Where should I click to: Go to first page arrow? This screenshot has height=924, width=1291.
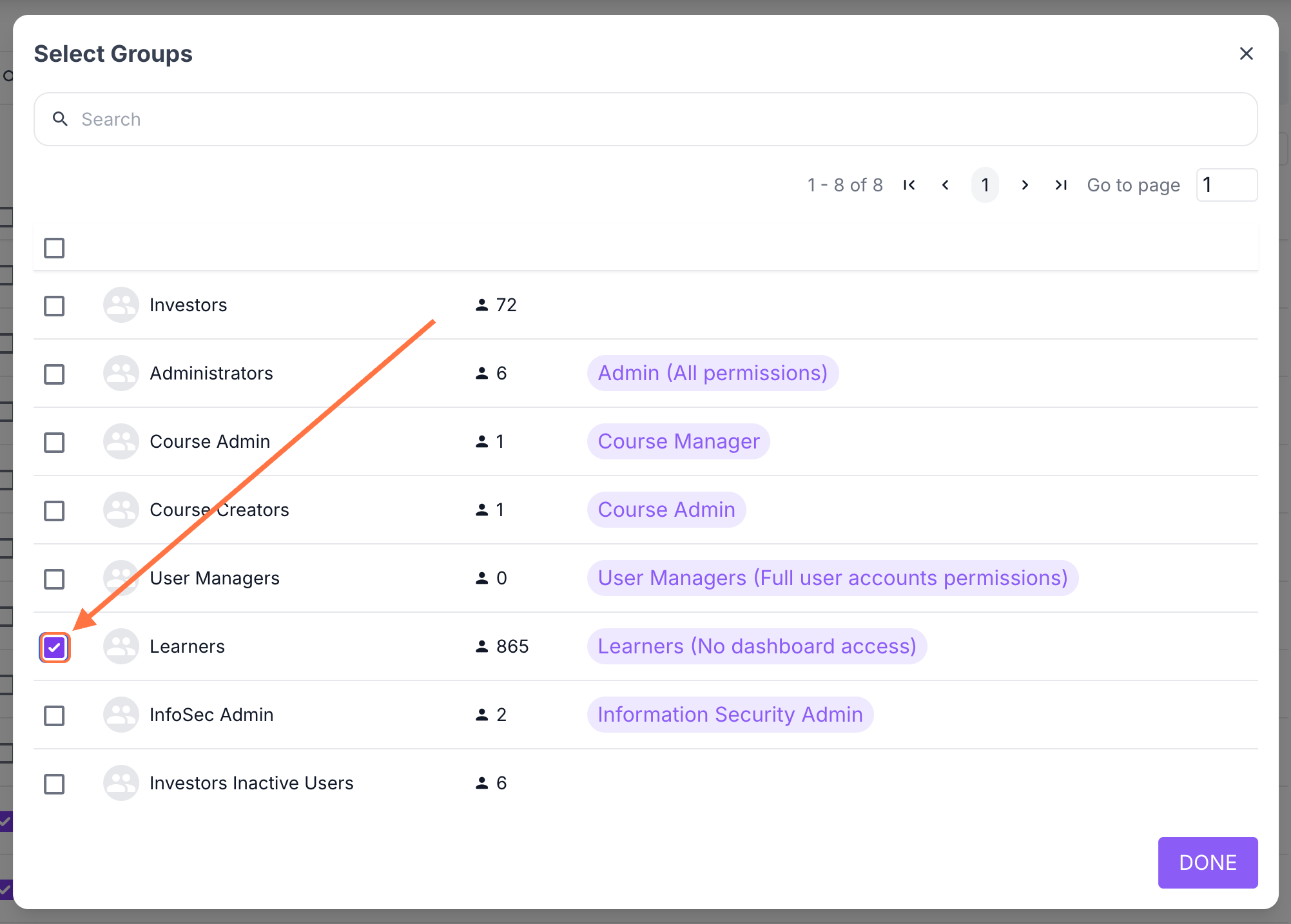click(909, 186)
